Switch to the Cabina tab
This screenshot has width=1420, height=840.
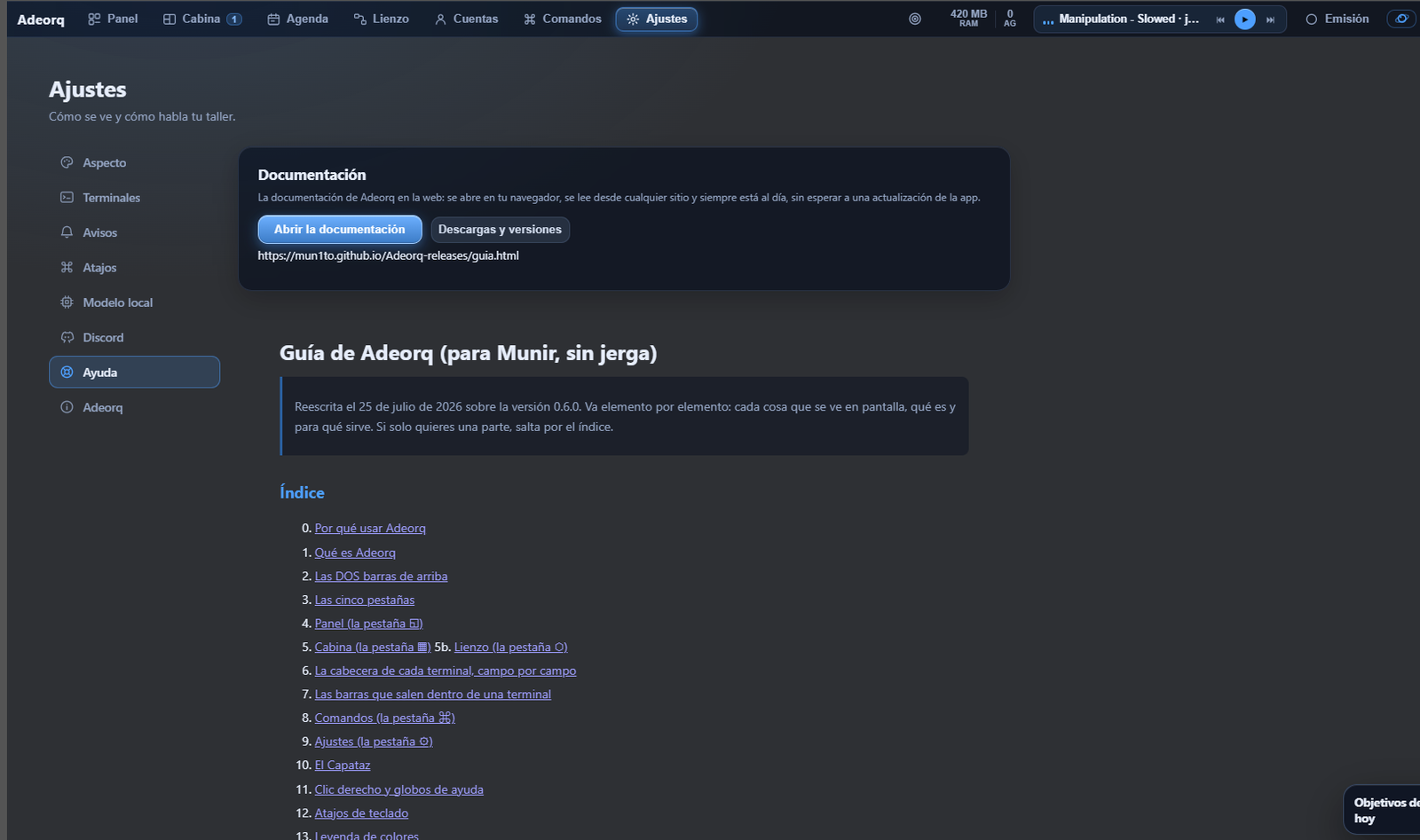(x=202, y=19)
